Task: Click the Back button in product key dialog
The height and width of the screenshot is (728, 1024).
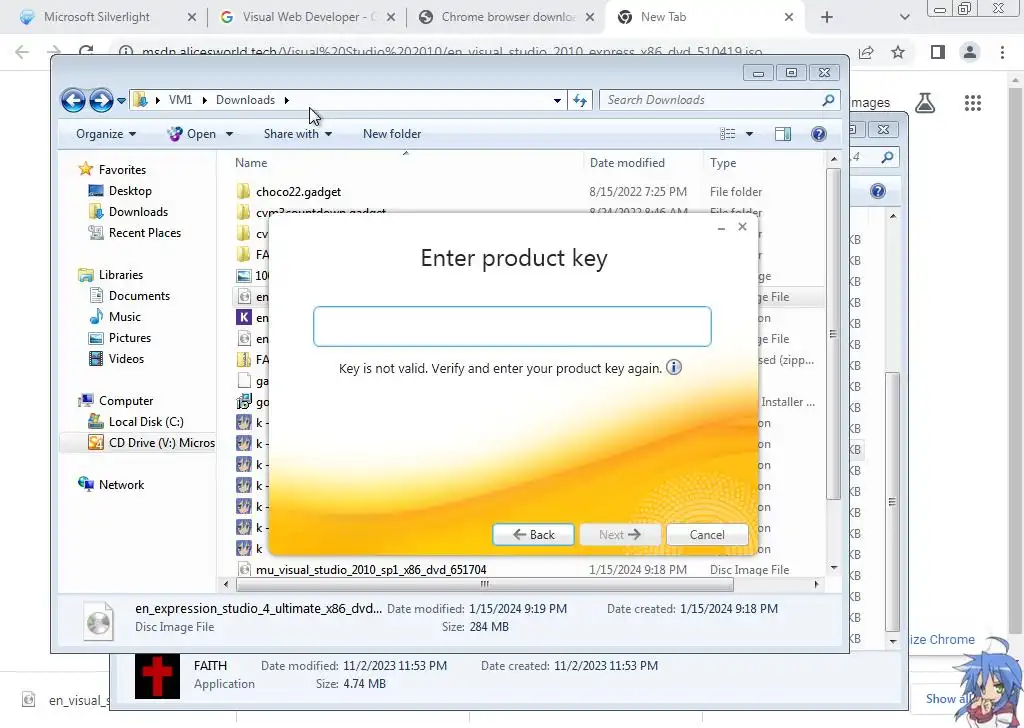Action: [x=534, y=535]
